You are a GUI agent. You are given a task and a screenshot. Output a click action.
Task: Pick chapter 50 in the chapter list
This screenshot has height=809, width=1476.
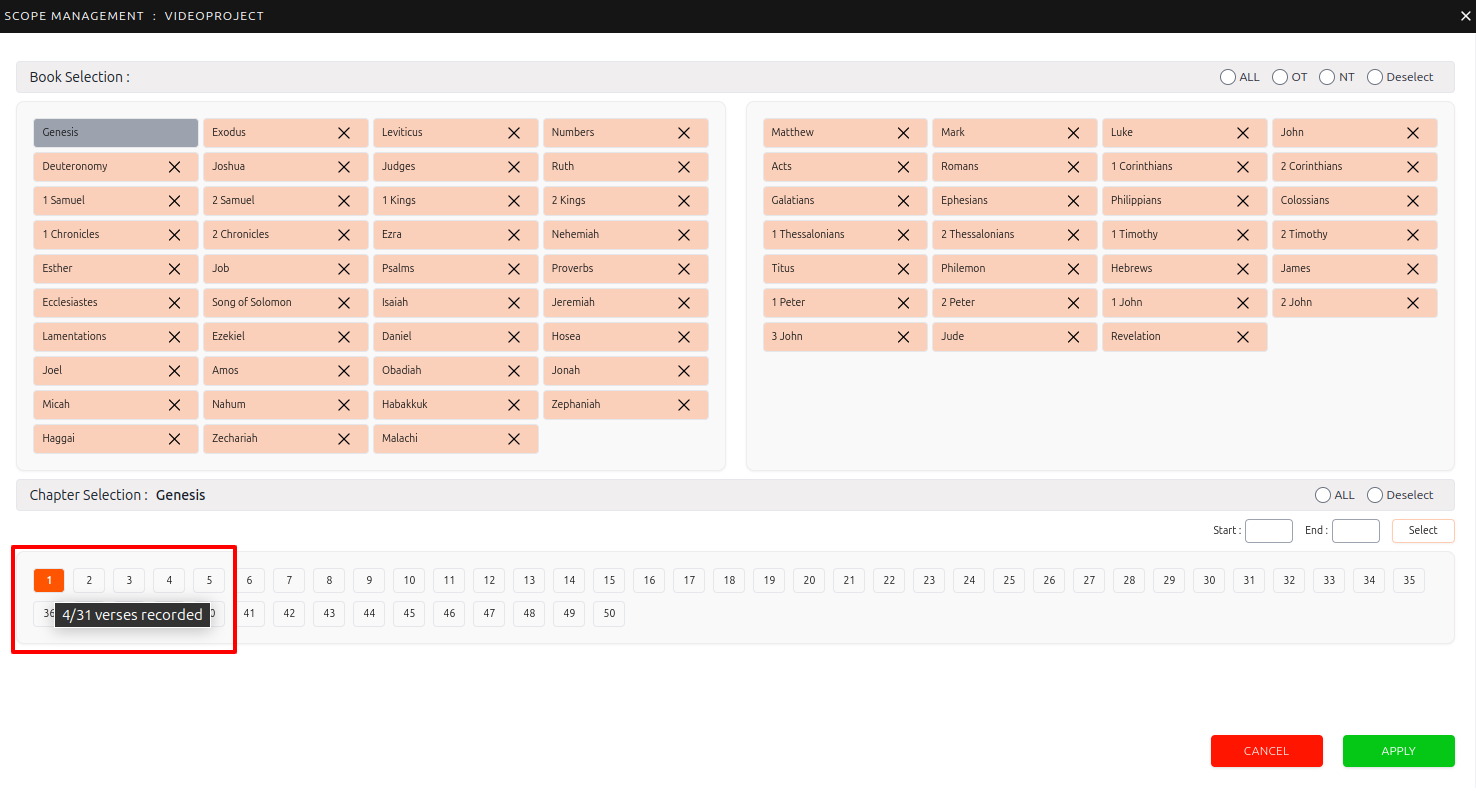[609, 614]
